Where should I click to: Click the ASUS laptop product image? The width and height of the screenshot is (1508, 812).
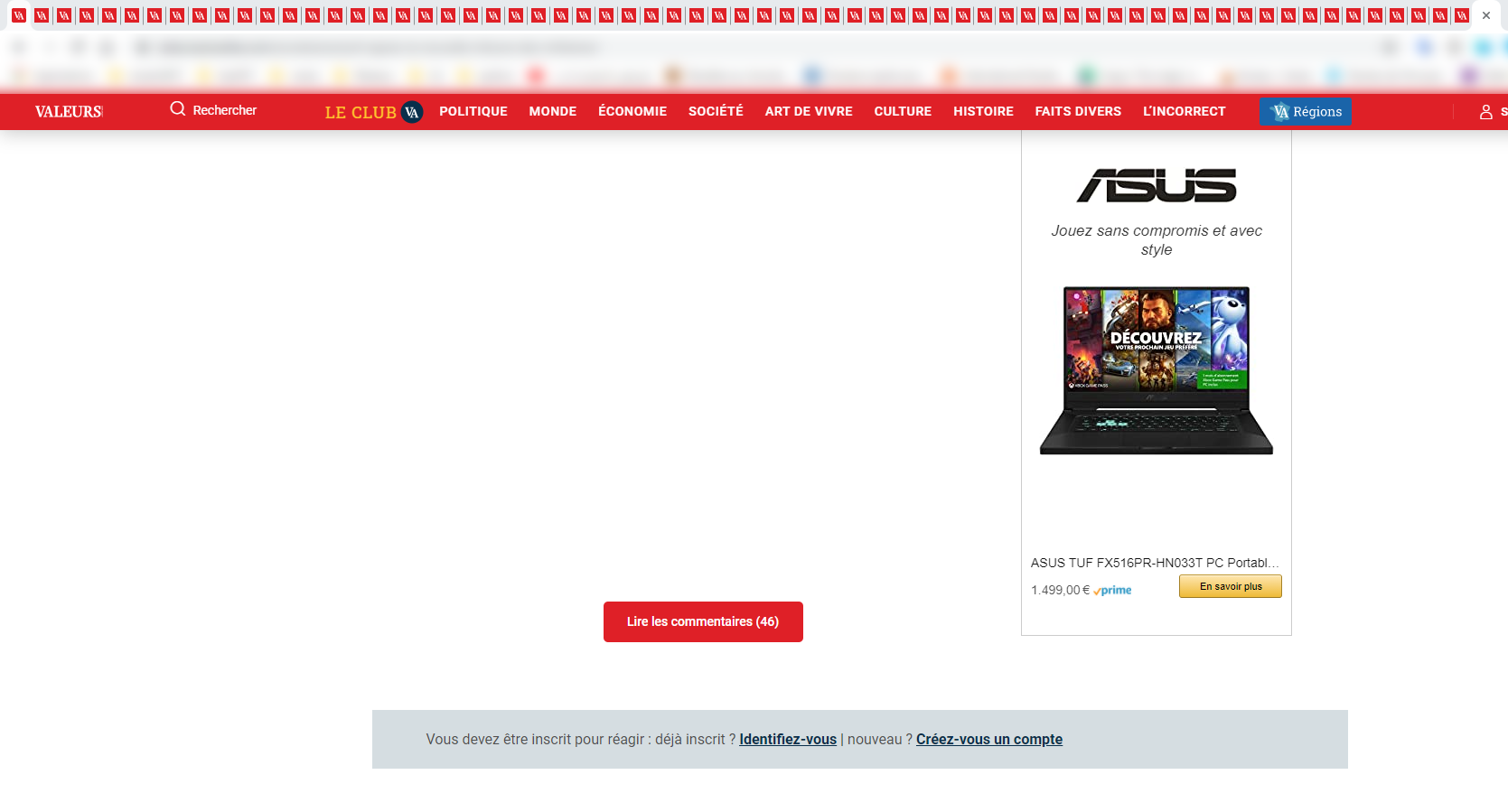[x=1156, y=370]
